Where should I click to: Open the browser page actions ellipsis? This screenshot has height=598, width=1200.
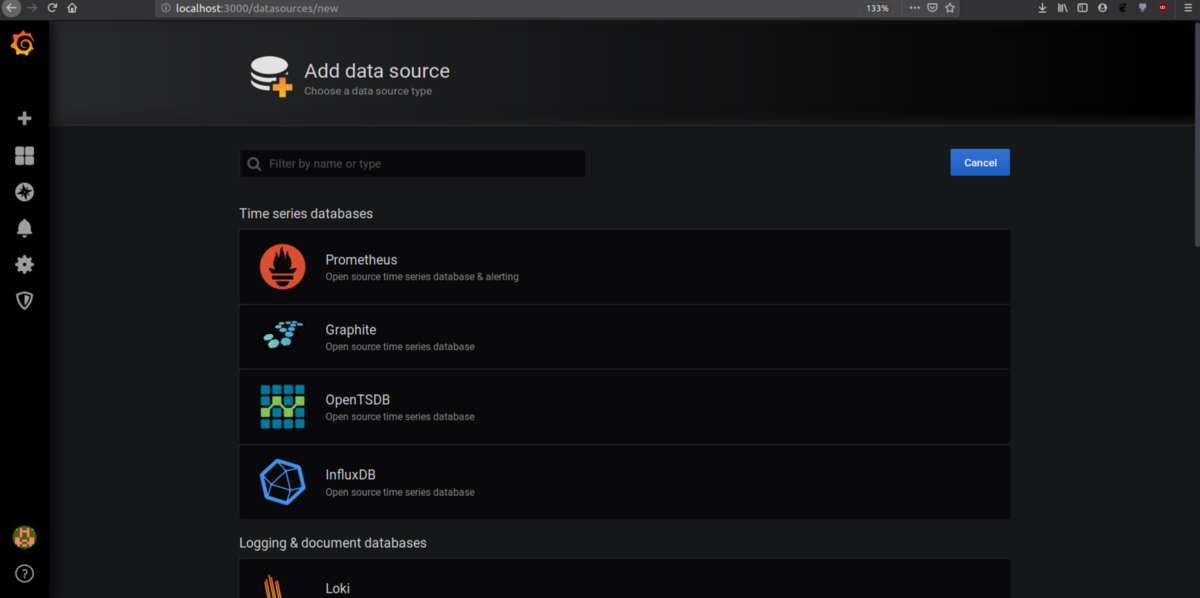[x=914, y=7]
